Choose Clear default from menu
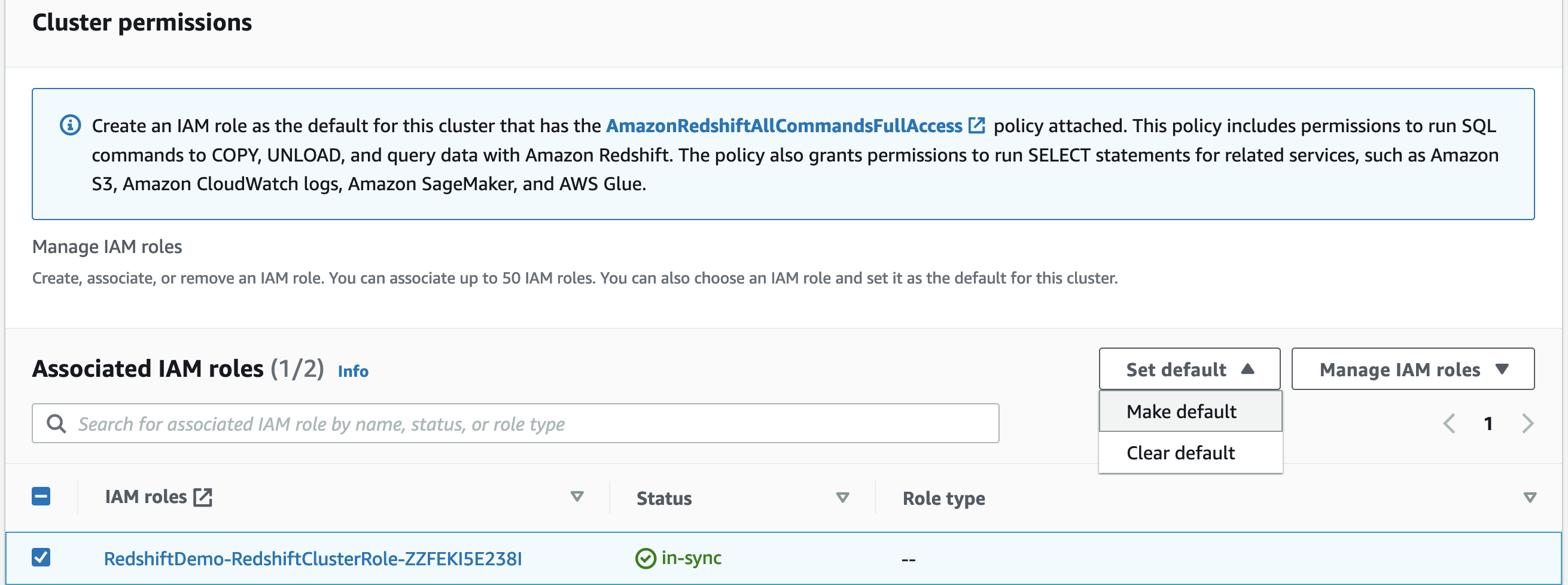The image size is (1568, 585). pyautogui.click(x=1180, y=453)
